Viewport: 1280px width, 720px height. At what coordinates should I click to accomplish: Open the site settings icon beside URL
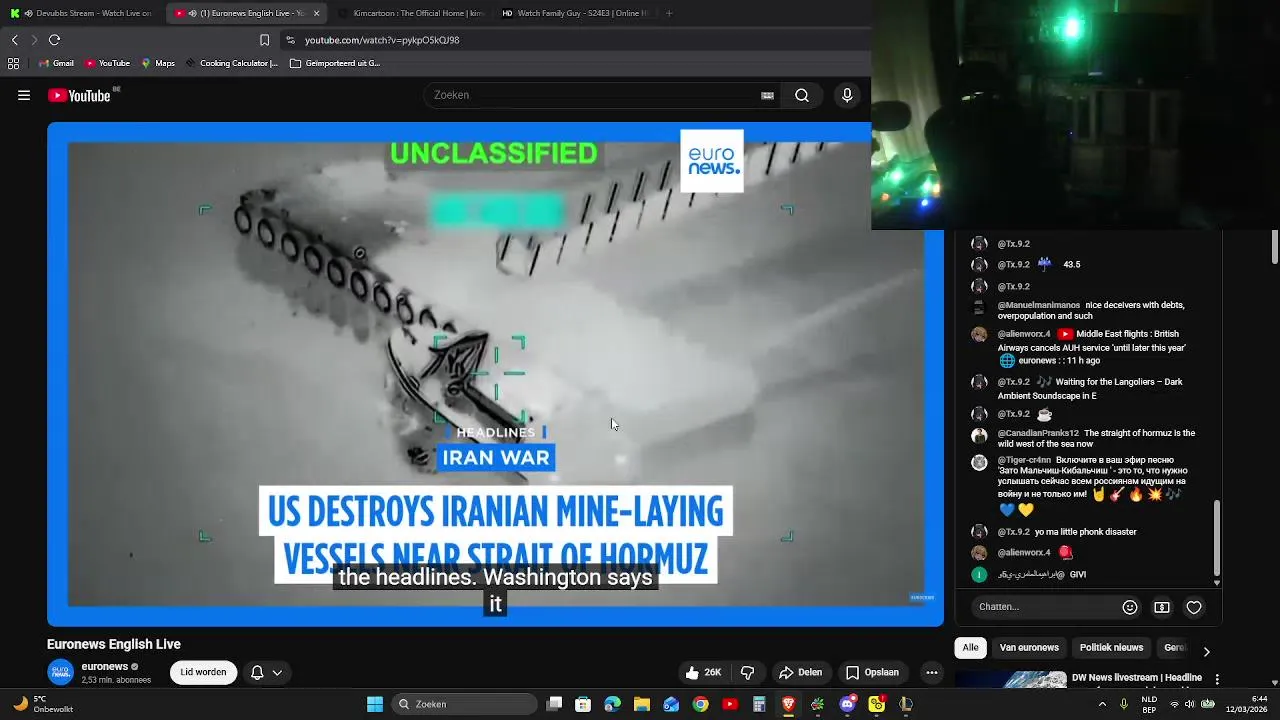[290, 40]
